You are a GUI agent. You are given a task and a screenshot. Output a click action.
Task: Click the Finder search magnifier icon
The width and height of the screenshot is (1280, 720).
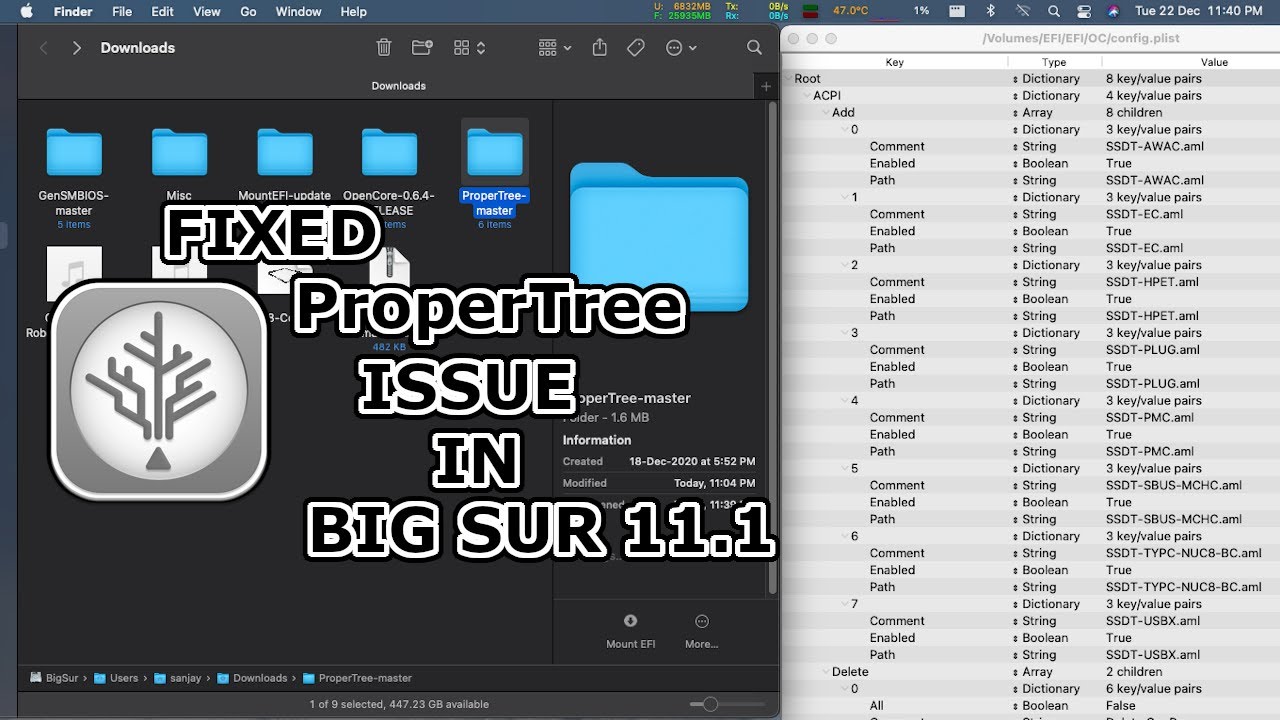coord(755,47)
